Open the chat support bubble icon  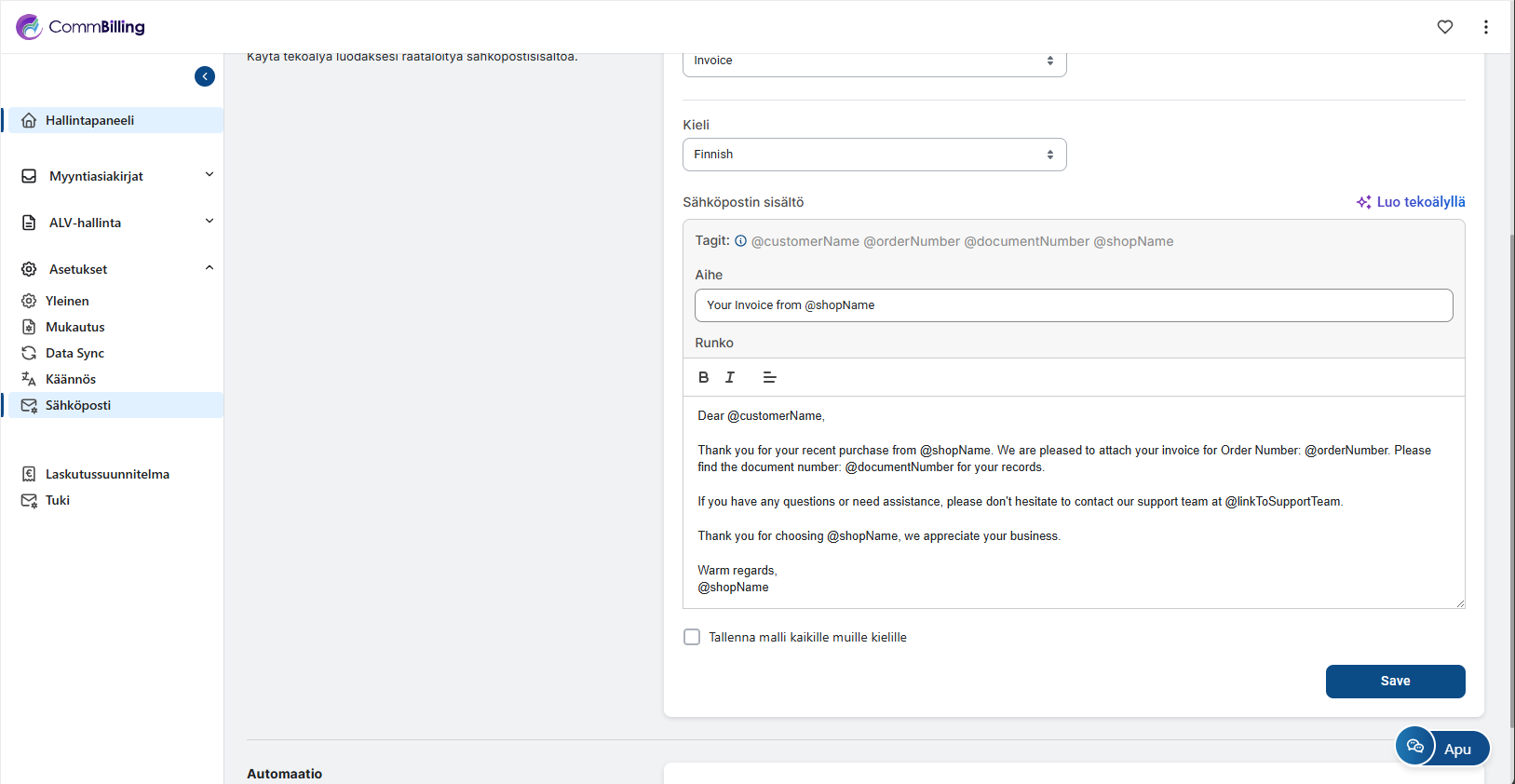[1414, 746]
